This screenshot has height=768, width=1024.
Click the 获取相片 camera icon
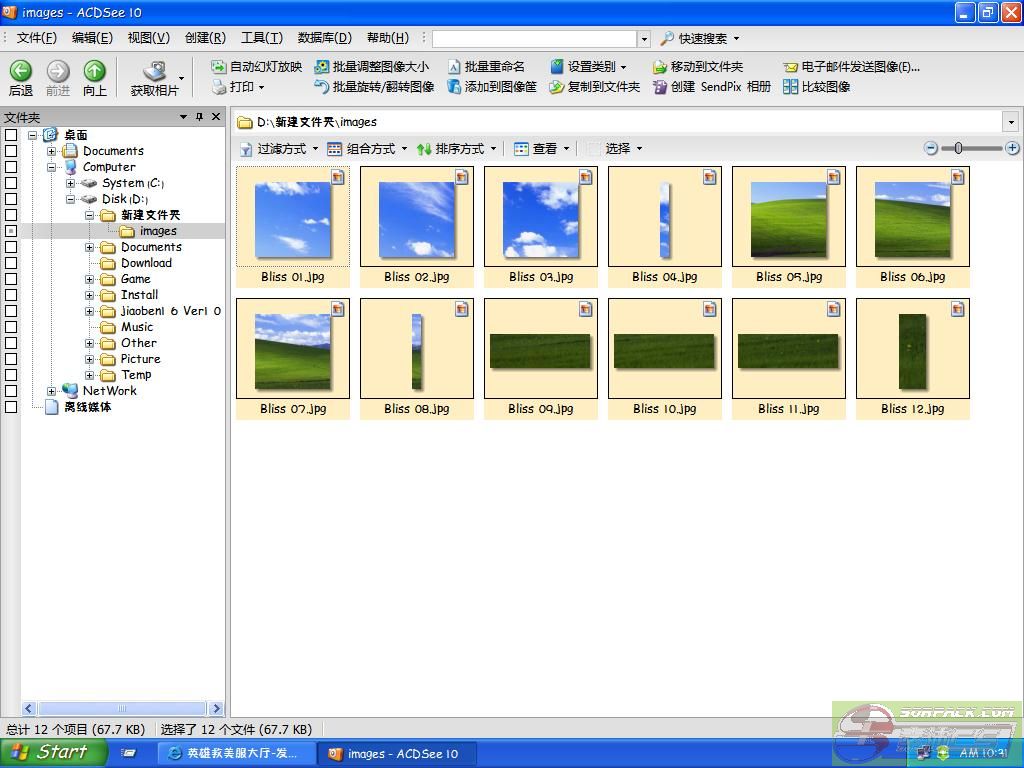(x=155, y=71)
